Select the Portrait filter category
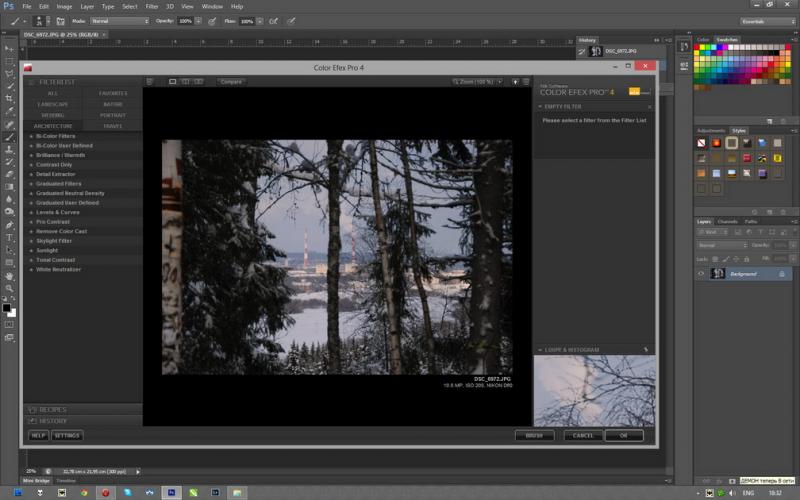This screenshot has width=800, height=500. [113, 115]
